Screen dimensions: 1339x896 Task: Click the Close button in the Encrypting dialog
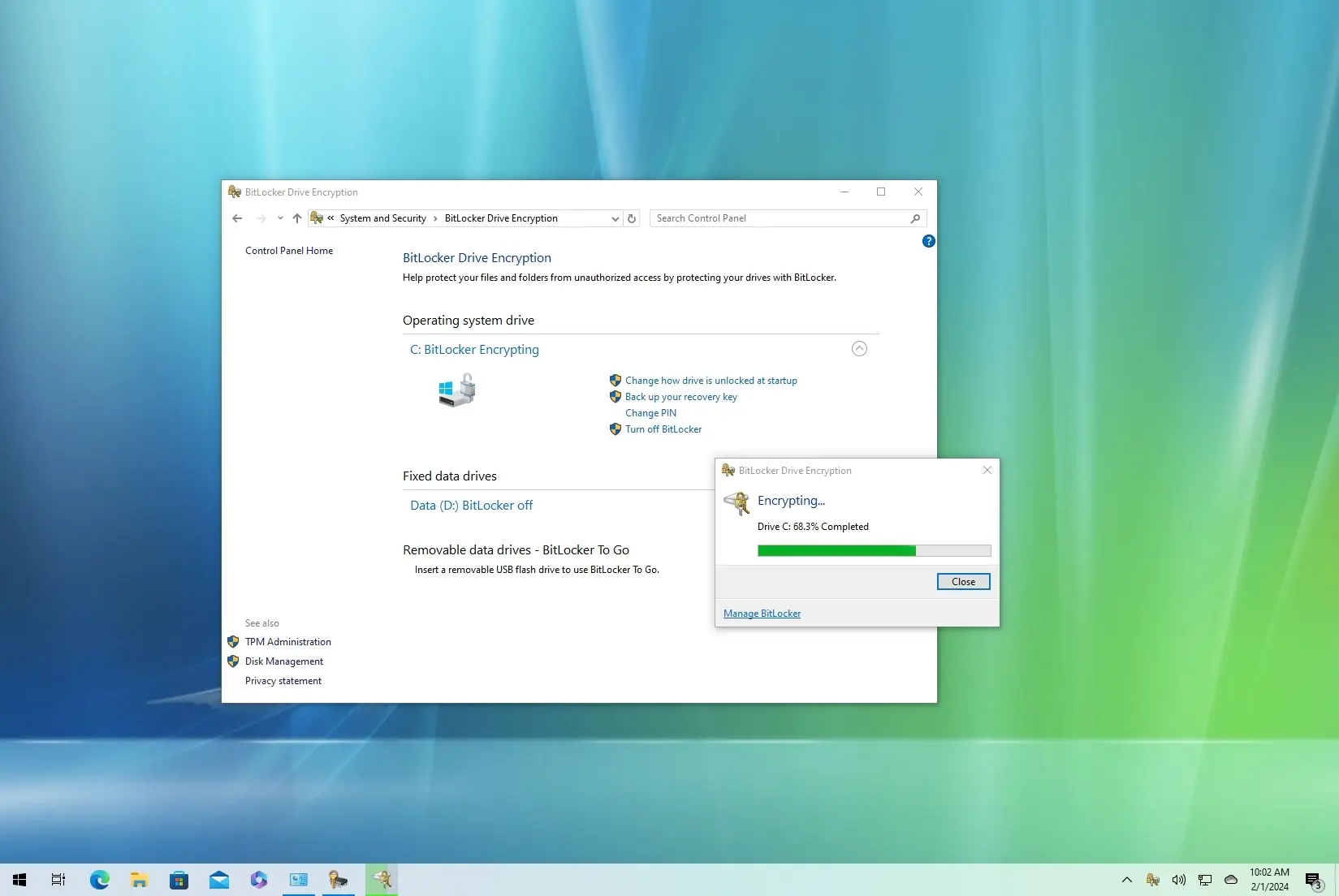coord(963,581)
